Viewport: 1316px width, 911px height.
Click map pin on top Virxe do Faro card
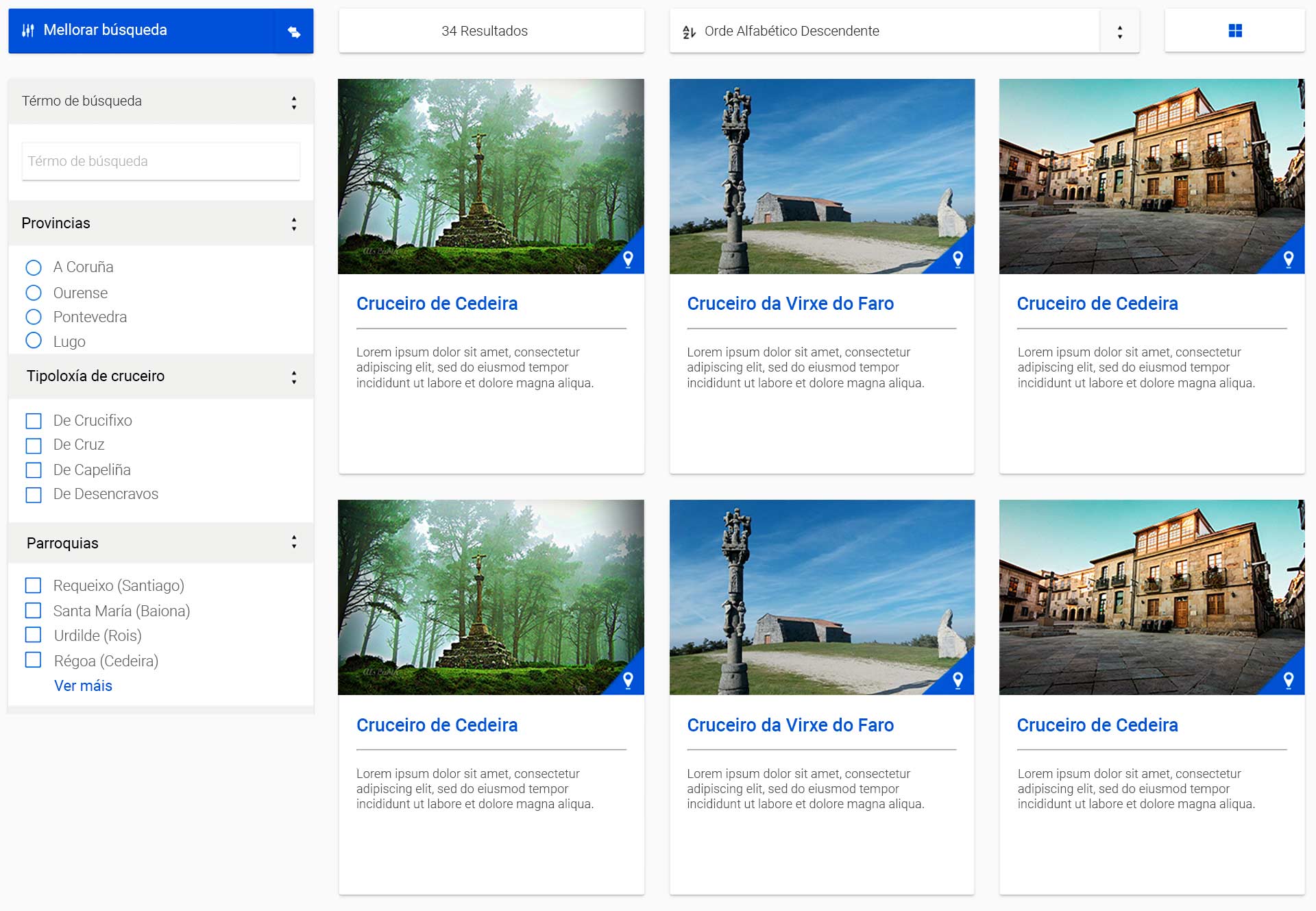coord(958,259)
